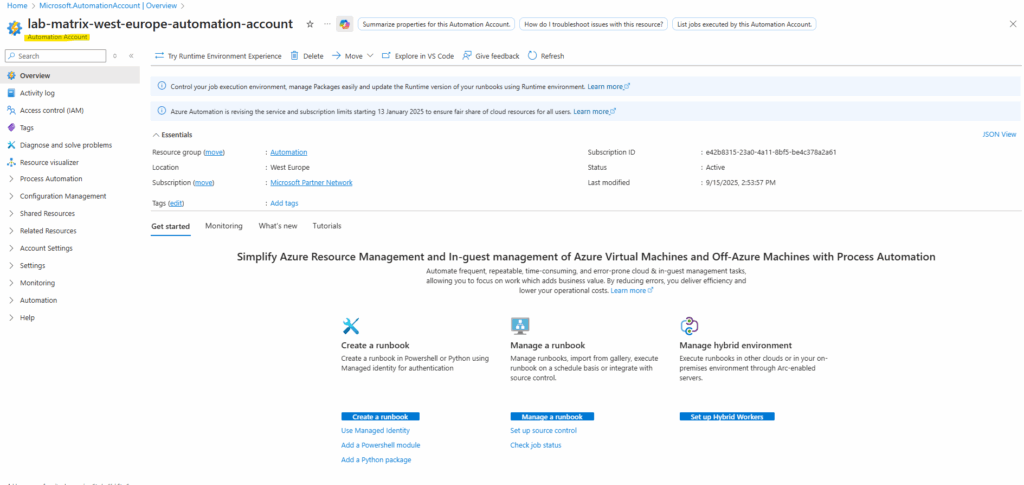Screen dimensions: 1024x485
Task: Click the Create a runbook tools icon
Action: coord(351,326)
